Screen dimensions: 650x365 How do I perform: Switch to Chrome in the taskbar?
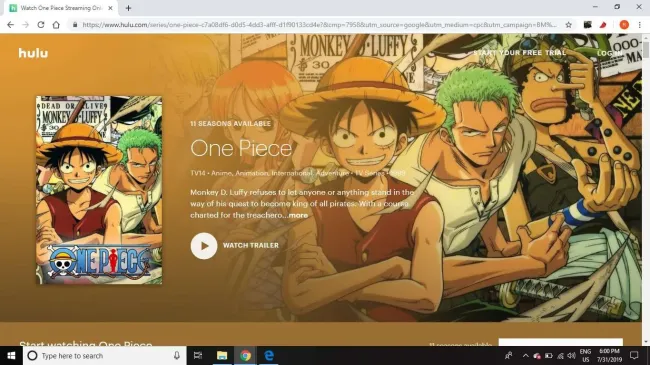click(x=245, y=355)
